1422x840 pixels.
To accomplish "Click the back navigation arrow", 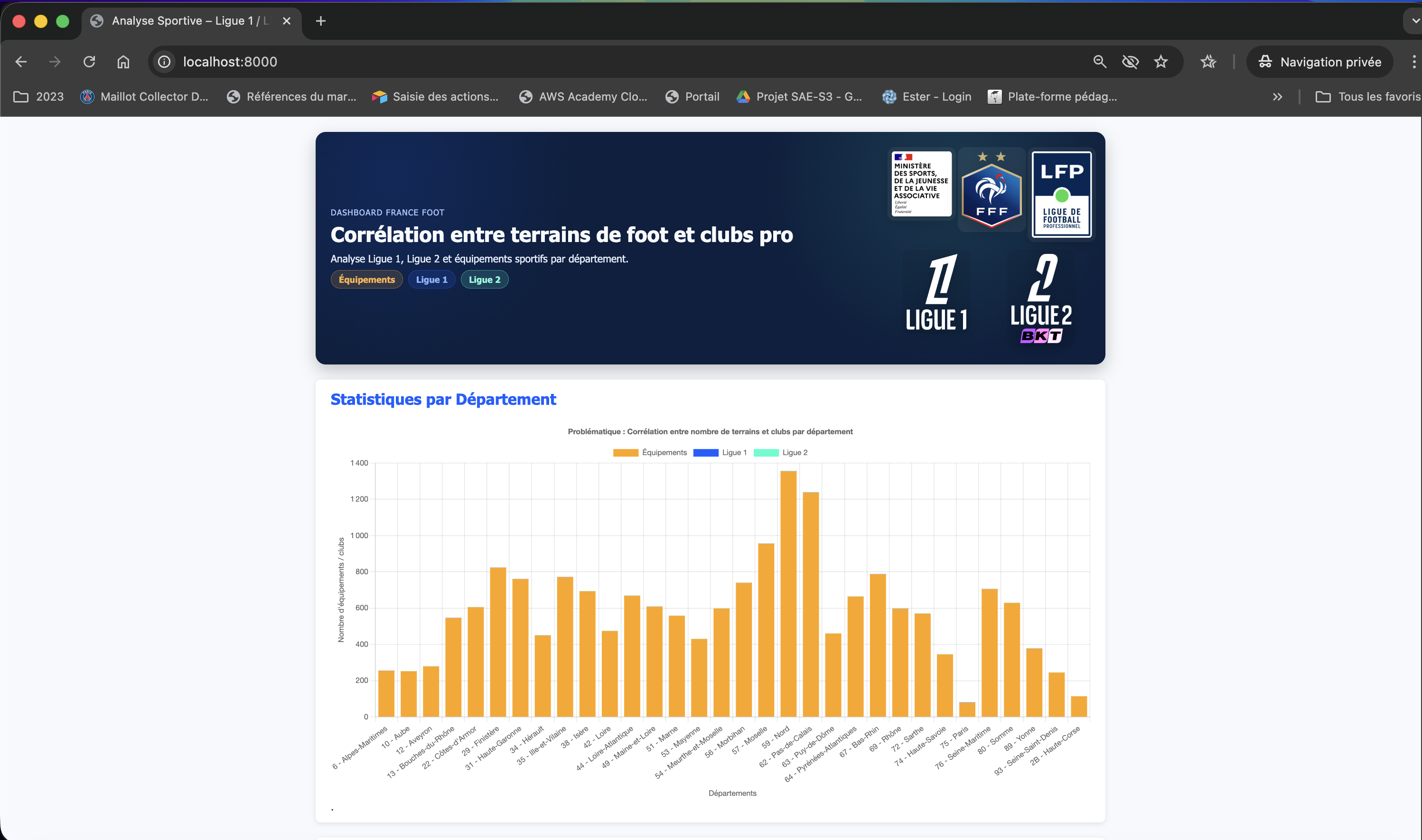I will click(x=21, y=62).
